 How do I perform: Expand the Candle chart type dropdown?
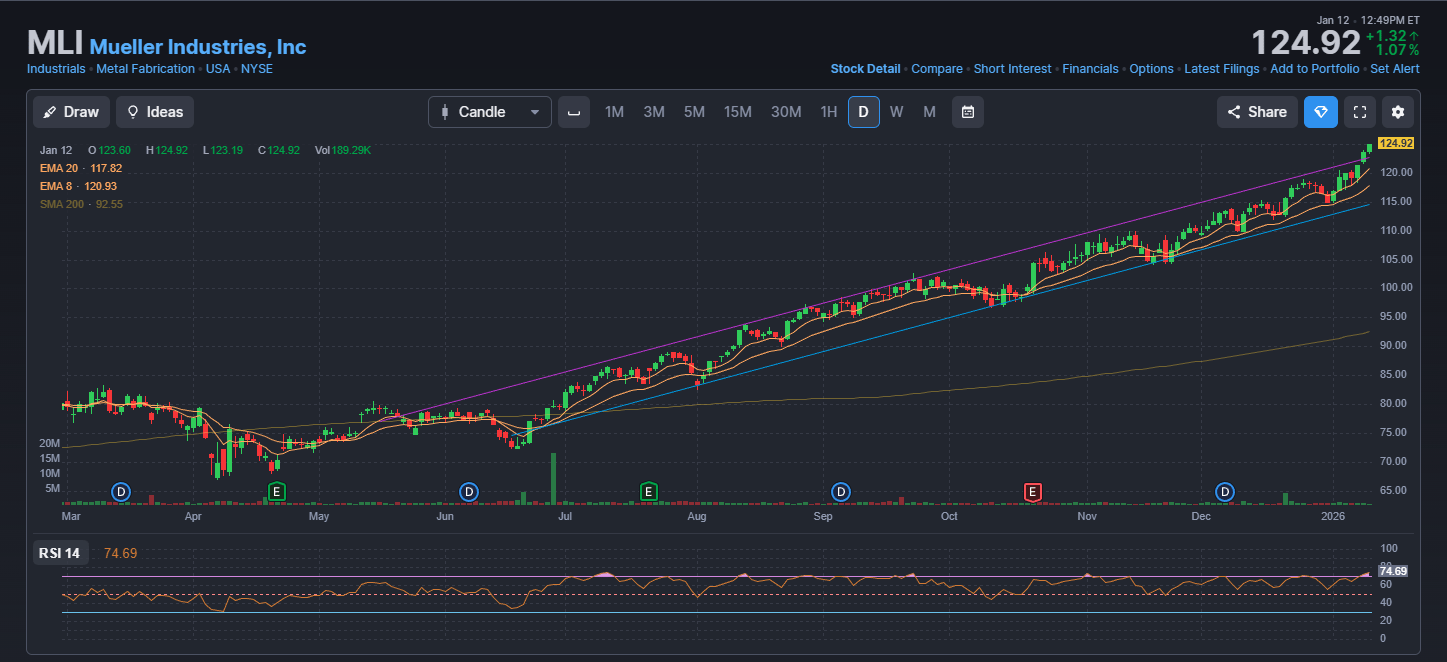tap(490, 112)
